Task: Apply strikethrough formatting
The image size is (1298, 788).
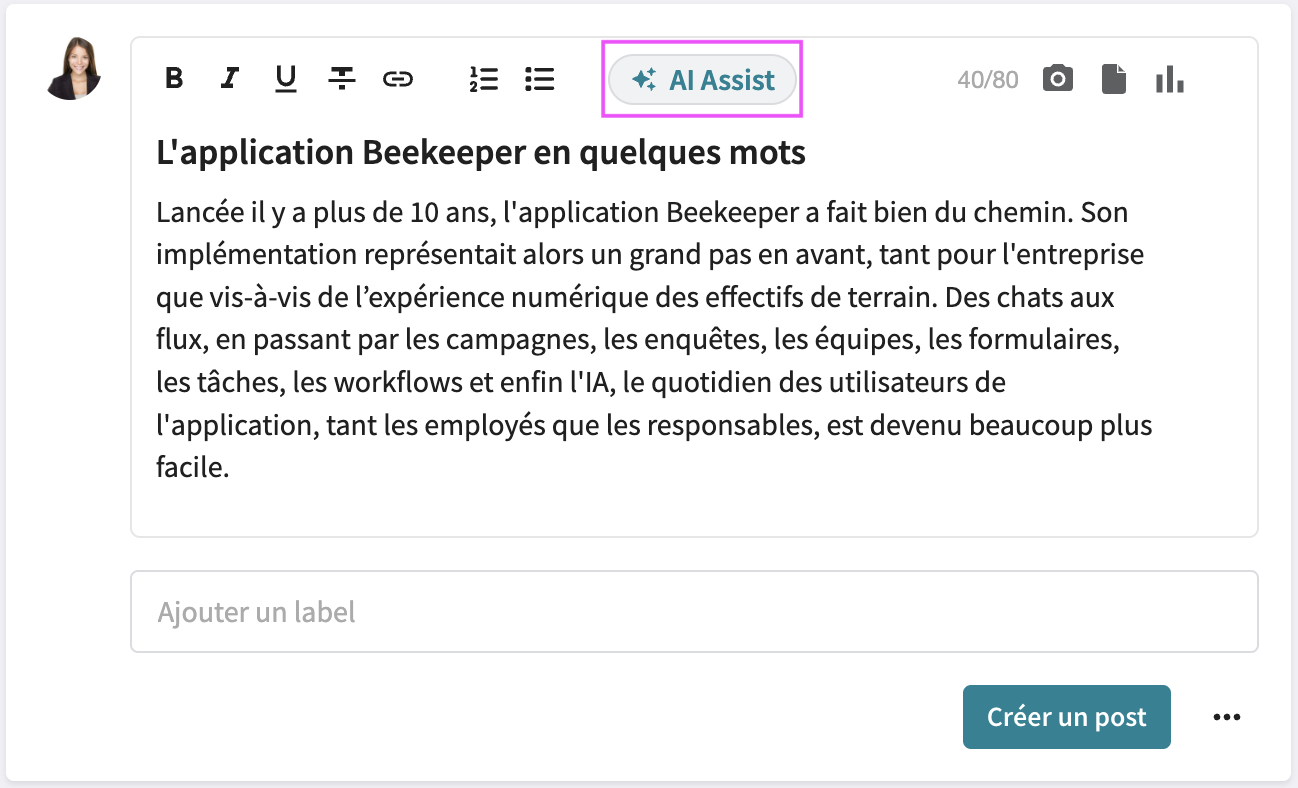Action: pyautogui.click(x=341, y=79)
